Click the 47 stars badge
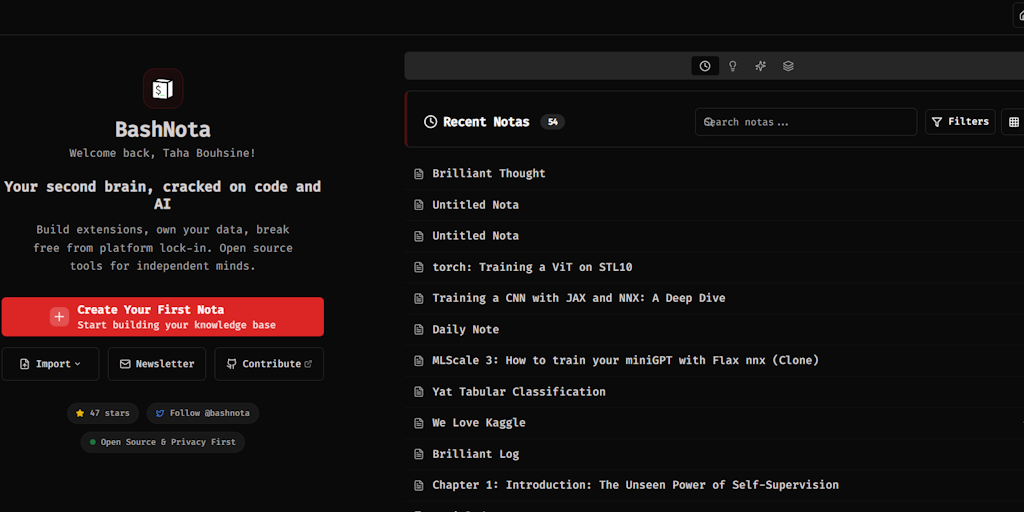Screen dimensions: 1024x512 pos(103,413)
